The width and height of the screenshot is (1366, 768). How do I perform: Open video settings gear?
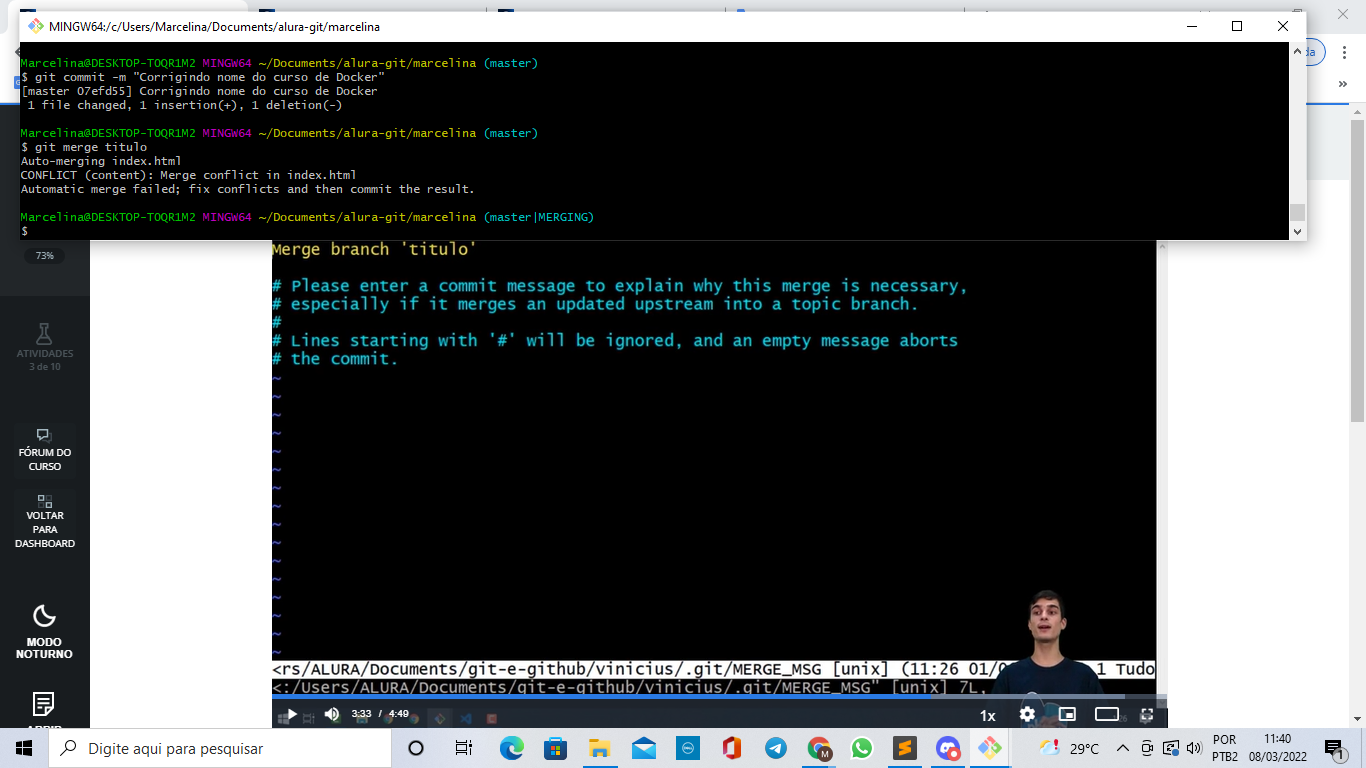1027,714
